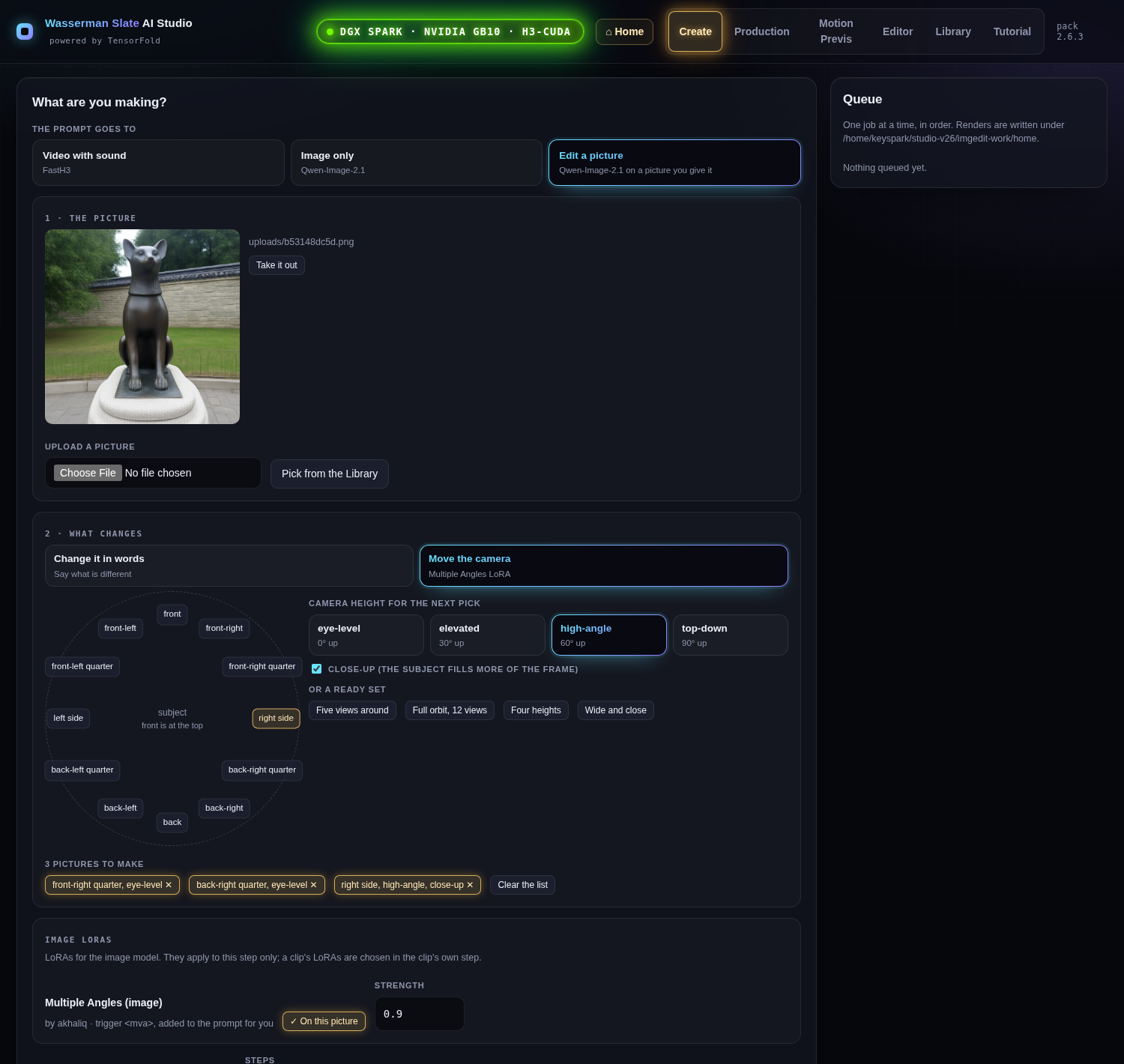Image resolution: width=1124 pixels, height=1064 pixels.
Task: Select the back camera direction
Action: click(172, 823)
